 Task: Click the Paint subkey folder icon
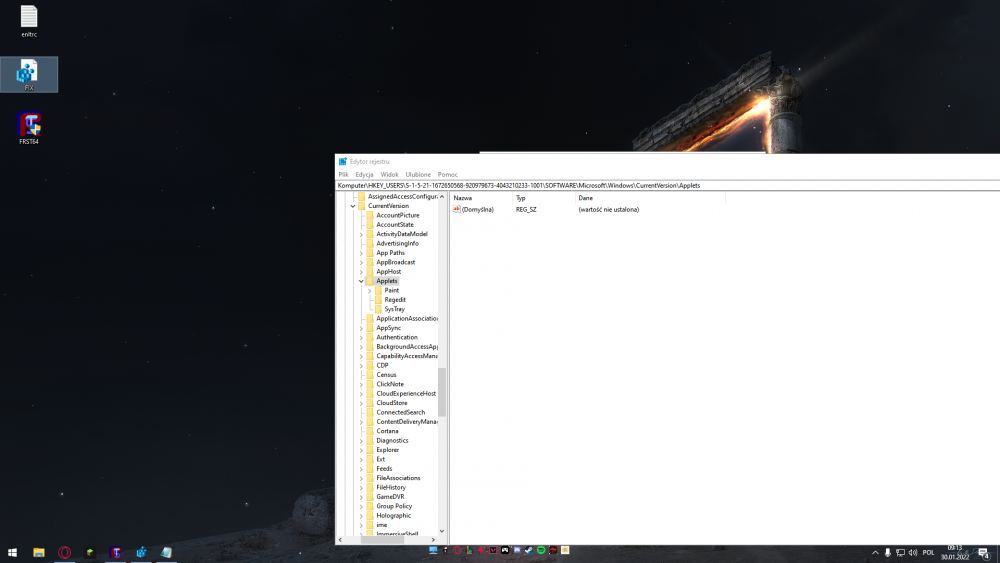378,290
